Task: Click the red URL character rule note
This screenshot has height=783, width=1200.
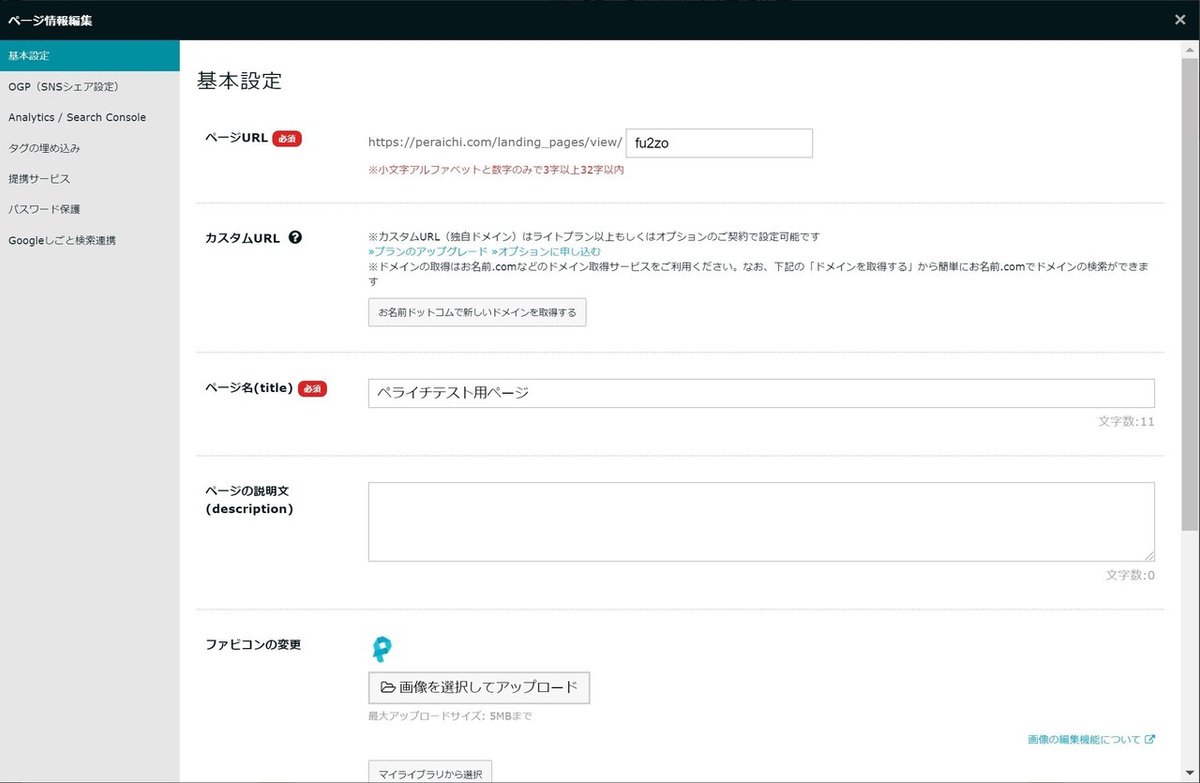Action: (x=496, y=170)
